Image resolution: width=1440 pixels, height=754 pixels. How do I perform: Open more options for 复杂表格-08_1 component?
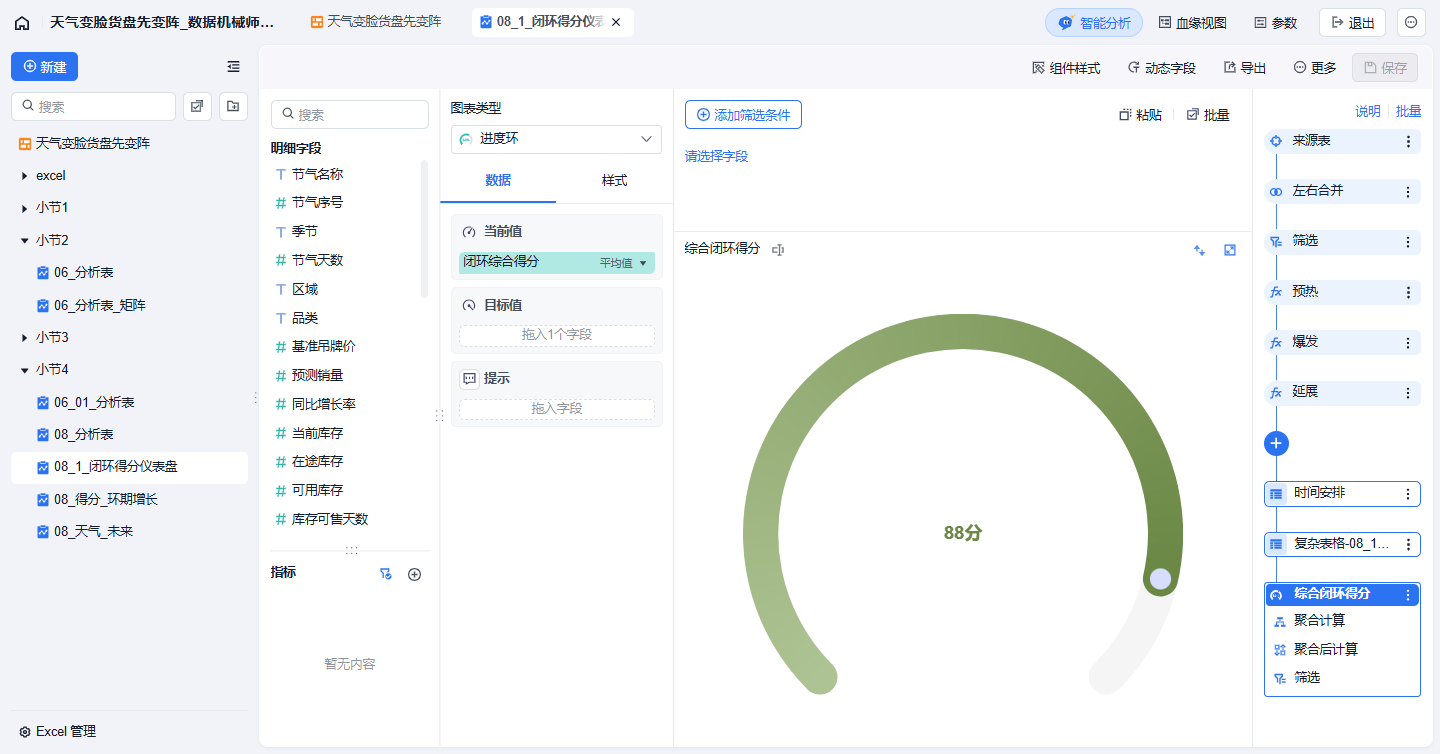[x=1408, y=545]
